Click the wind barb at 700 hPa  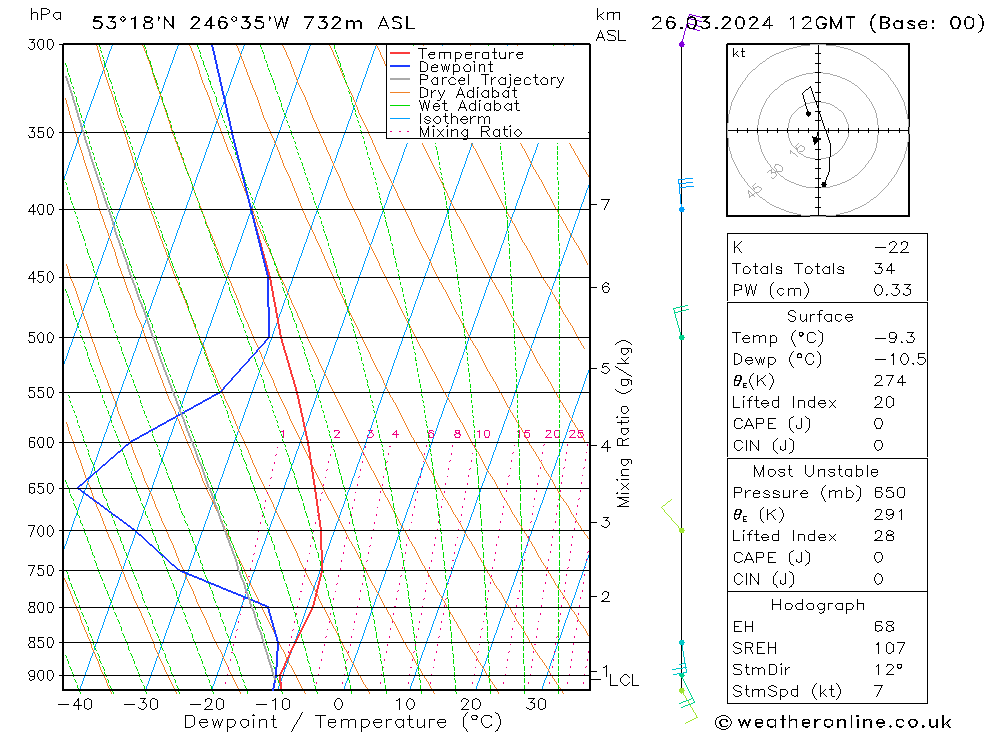click(x=673, y=516)
